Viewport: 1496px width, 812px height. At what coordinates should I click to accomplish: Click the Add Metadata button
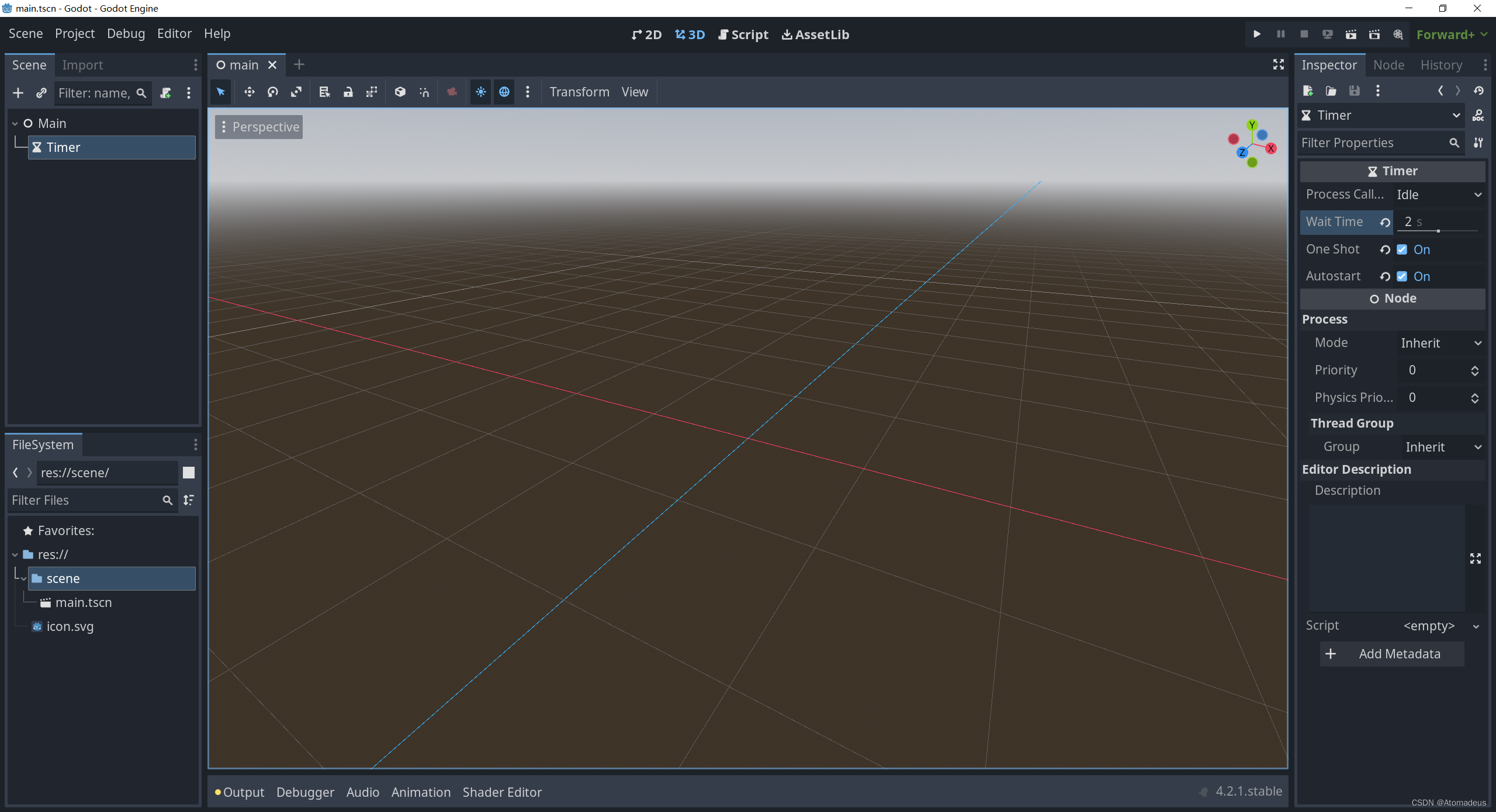coord(1392,654)
